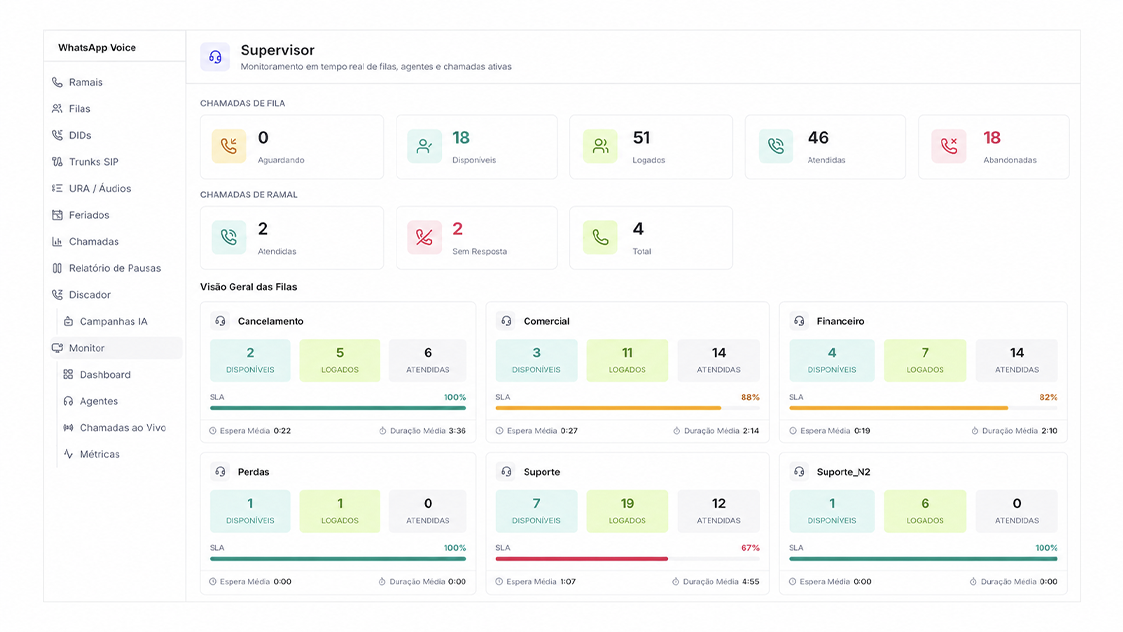
Task: Go to Chamadas ao Vivo page
Action: pos(120,428)
